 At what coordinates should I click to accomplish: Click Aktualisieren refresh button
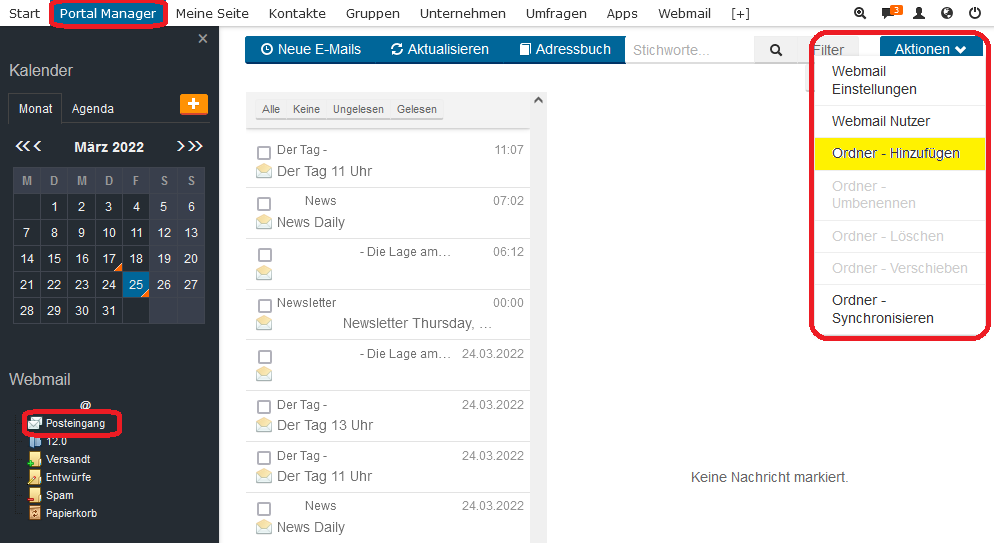tap(440, 49)
